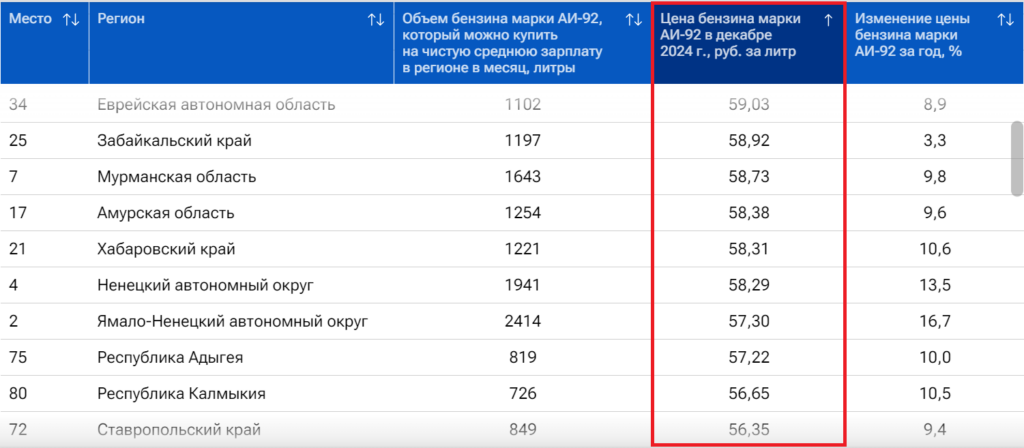Sort by gasoline volume column arrows
1024x448 pixels.
tap(634, 20)
